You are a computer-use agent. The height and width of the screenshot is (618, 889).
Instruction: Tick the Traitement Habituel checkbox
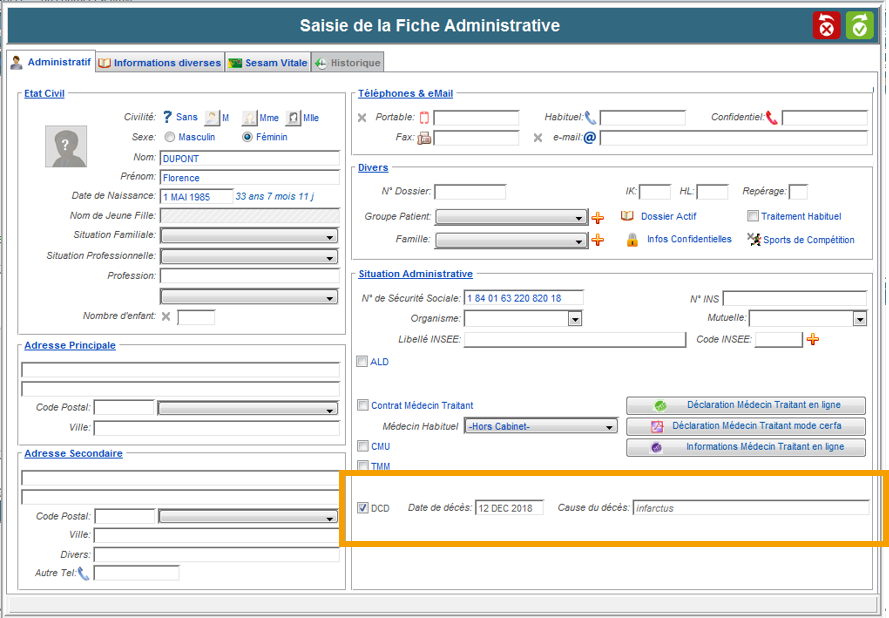(753, 216)
